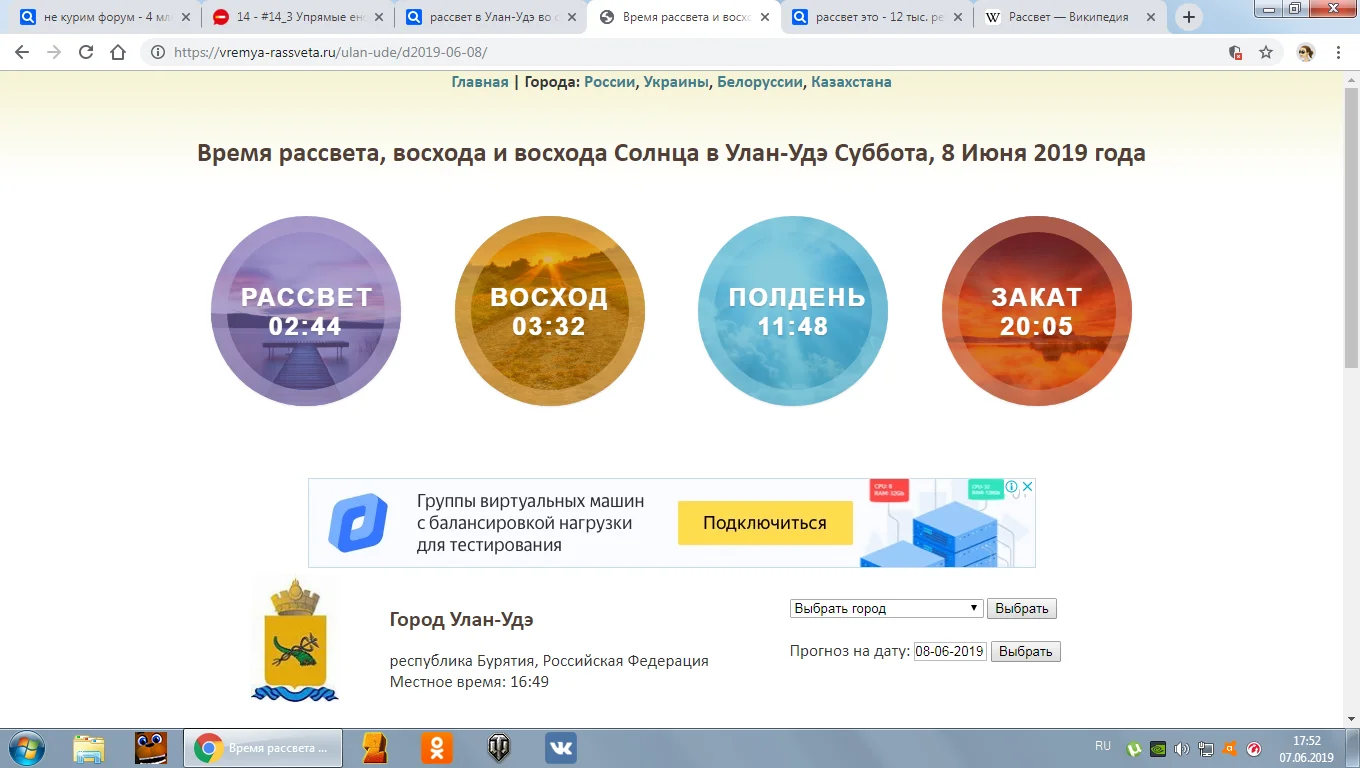Close the 'рассвет это - 12 тыс.' tab
This screenshot has height=768, width=1360.
click(958, 17)
